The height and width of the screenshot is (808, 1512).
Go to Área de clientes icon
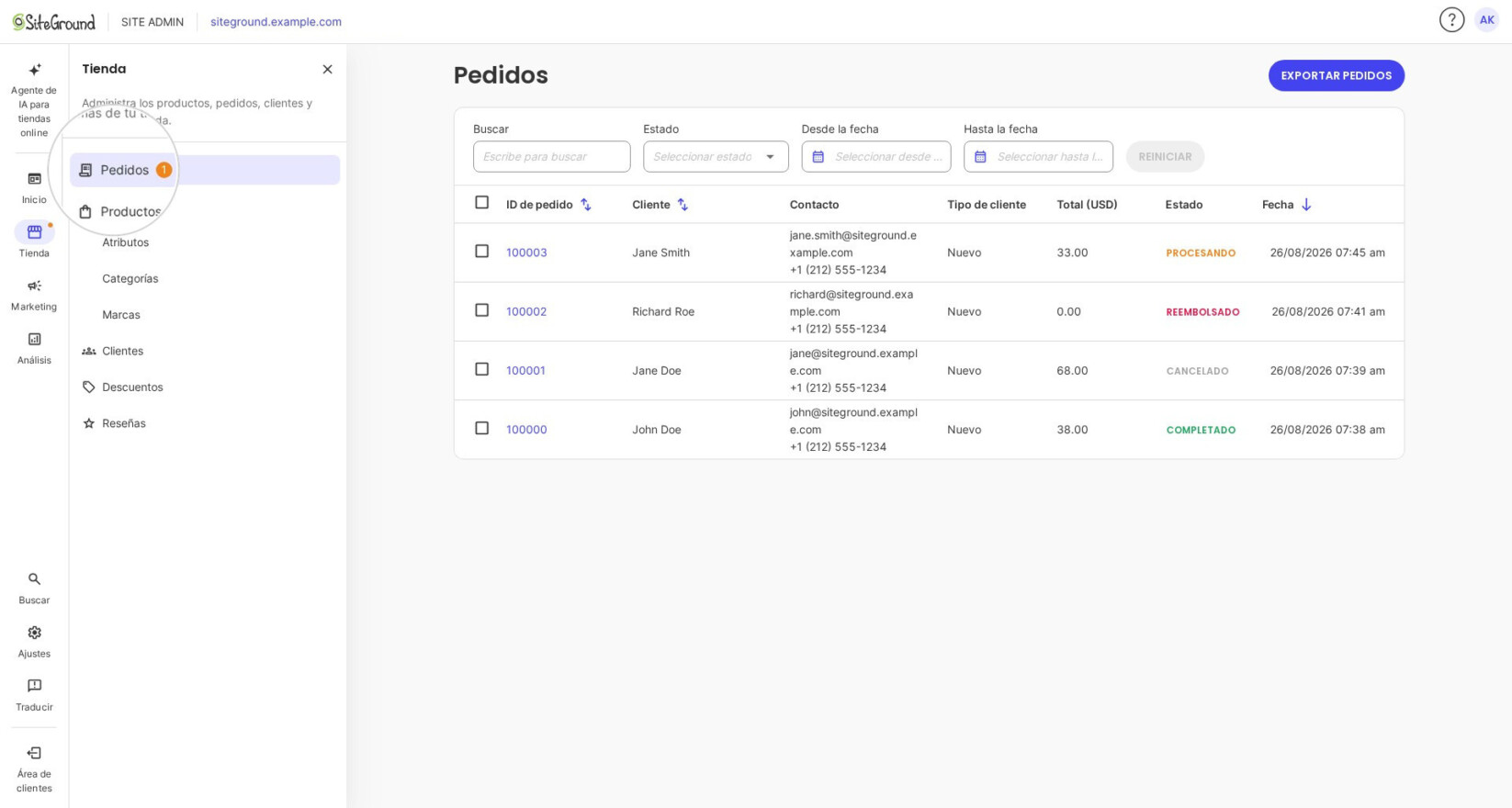(34, 753)
